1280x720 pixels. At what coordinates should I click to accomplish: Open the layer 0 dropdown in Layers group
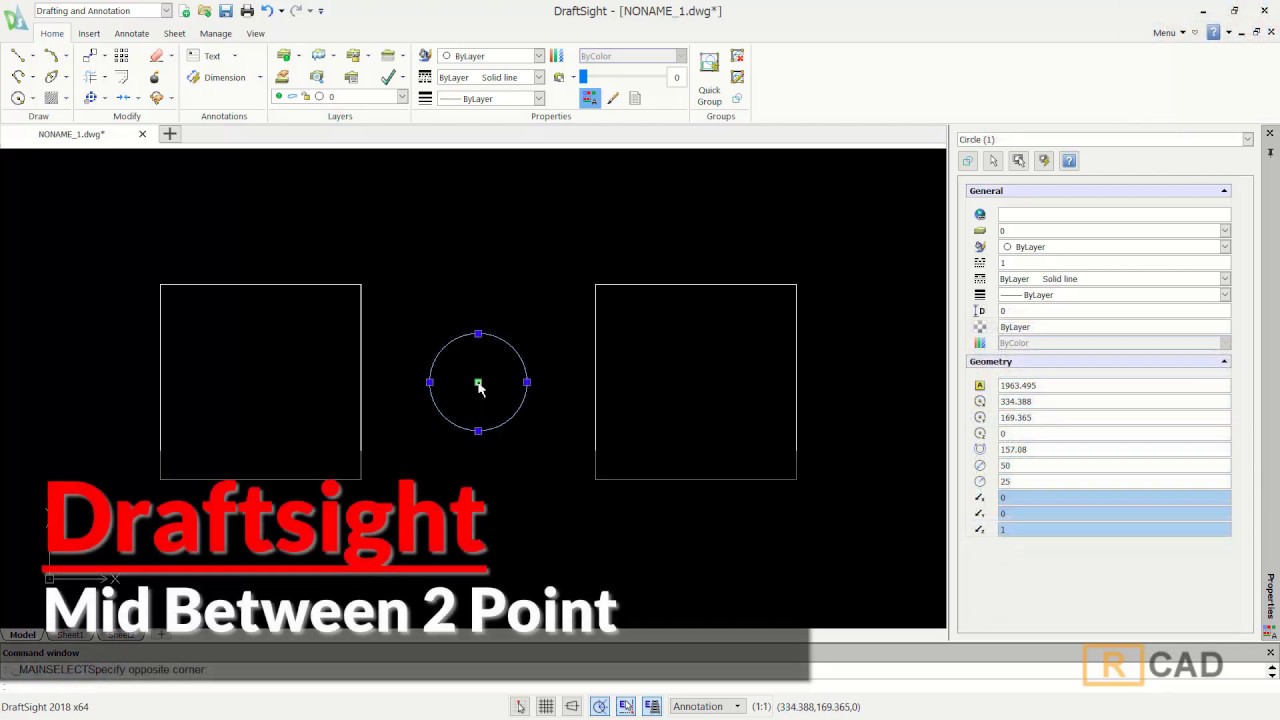340,97
